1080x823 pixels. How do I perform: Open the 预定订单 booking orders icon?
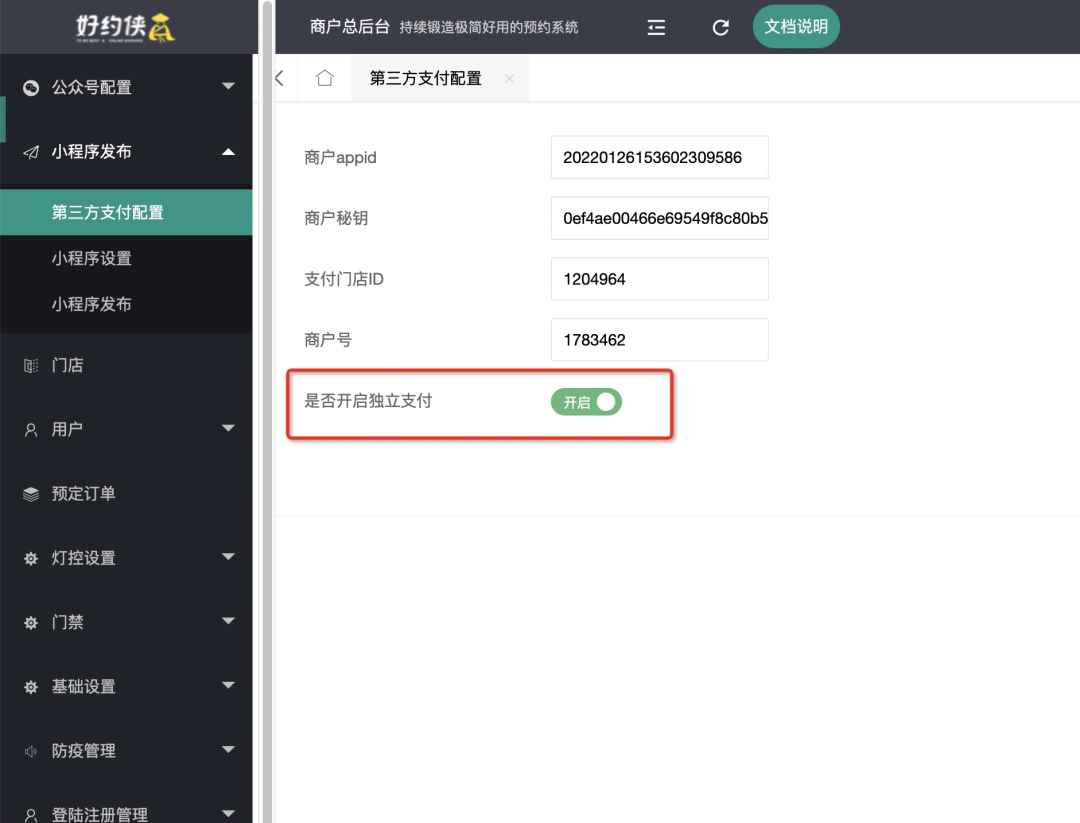click(x=30, y=493)
